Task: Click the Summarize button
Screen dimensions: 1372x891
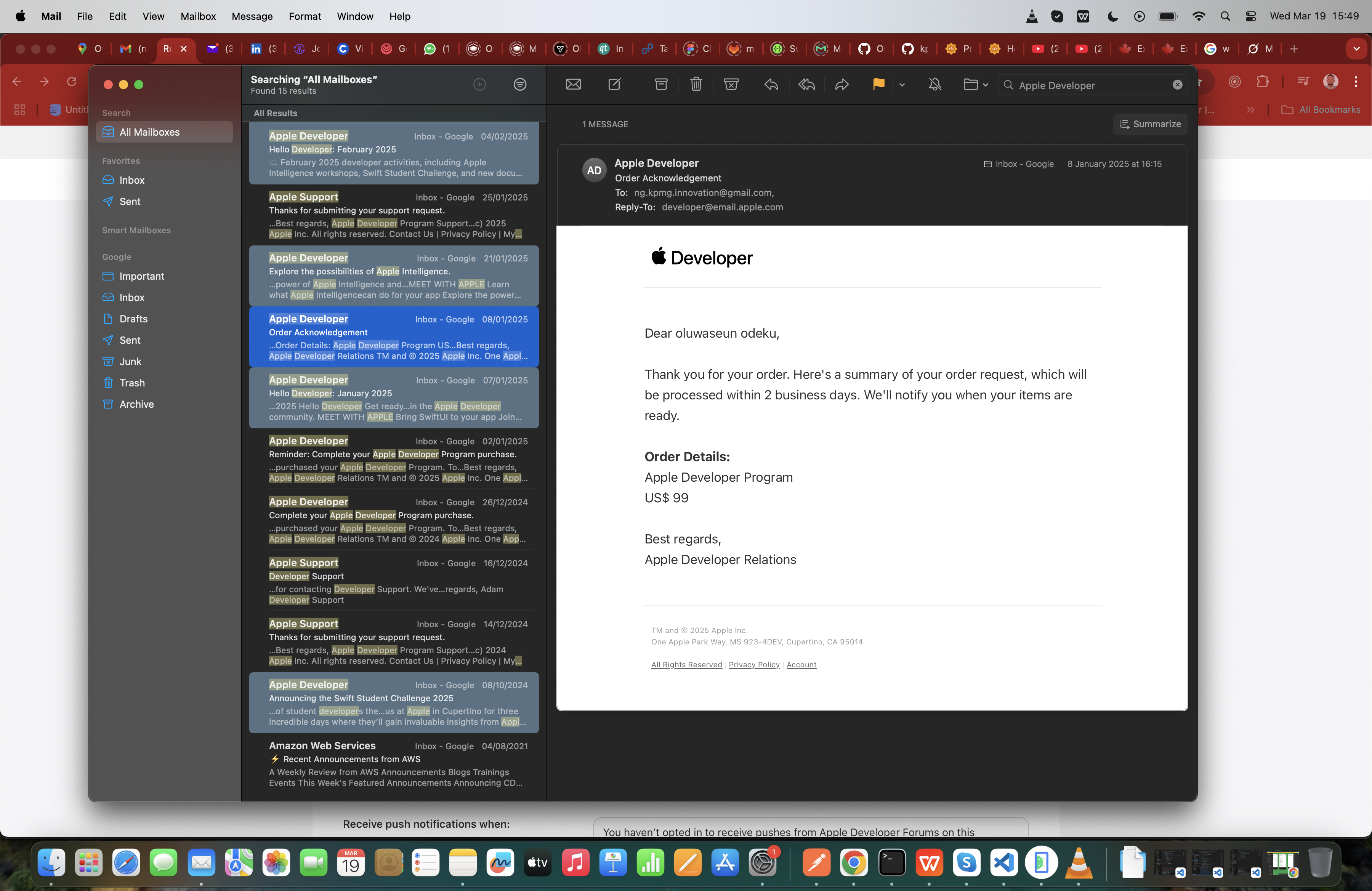Action: (x=1150, y=124)
